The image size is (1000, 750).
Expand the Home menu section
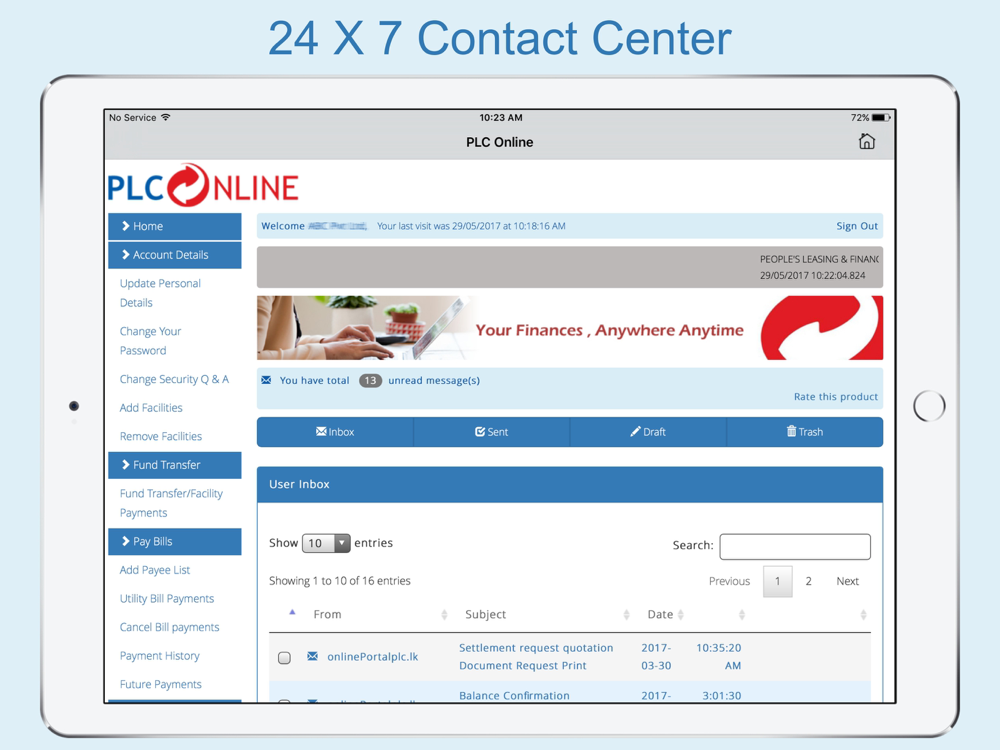175,226
